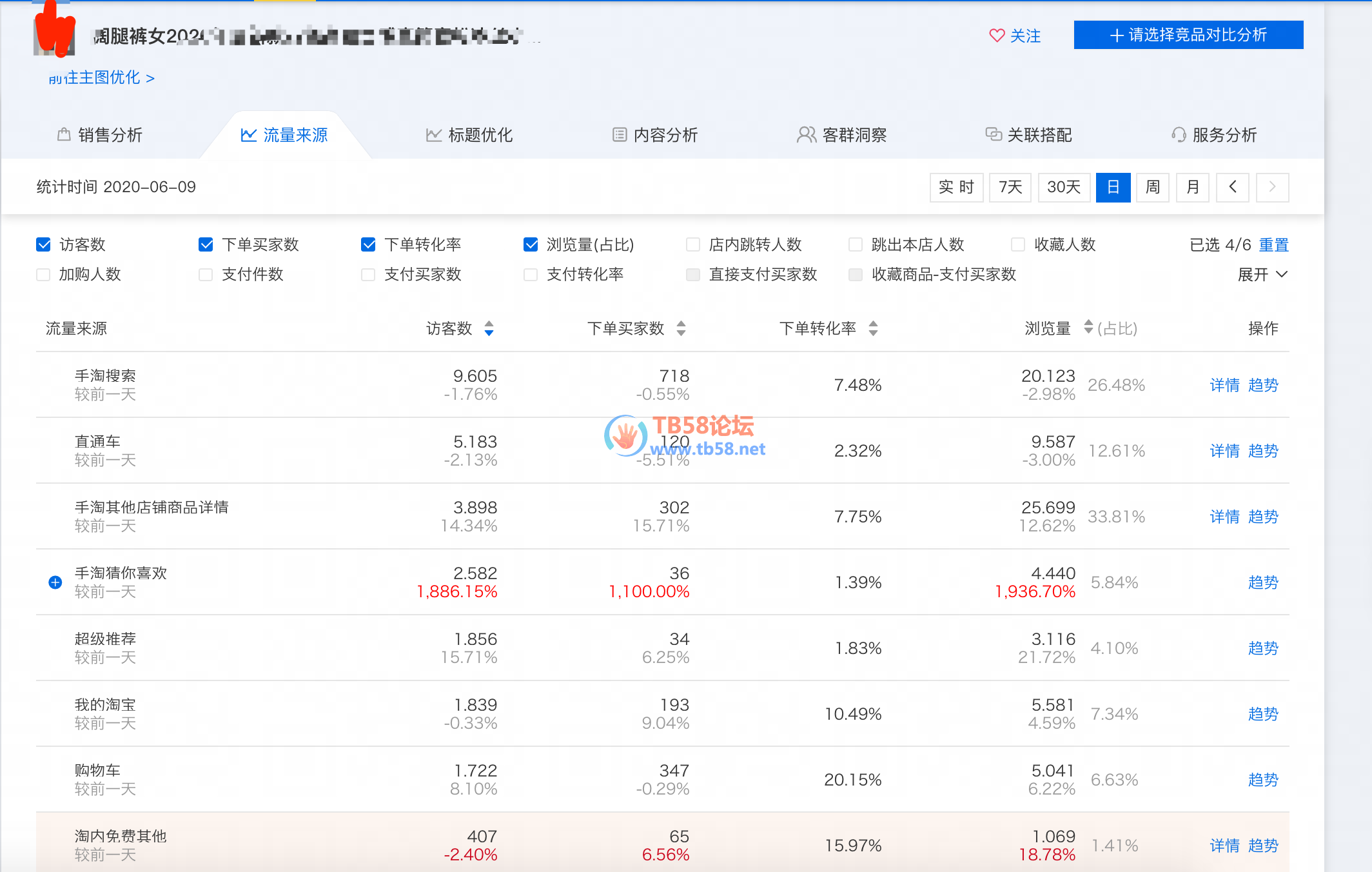
Task: Reset selected metrics with 重置
Action: (x=1274, y=244)
